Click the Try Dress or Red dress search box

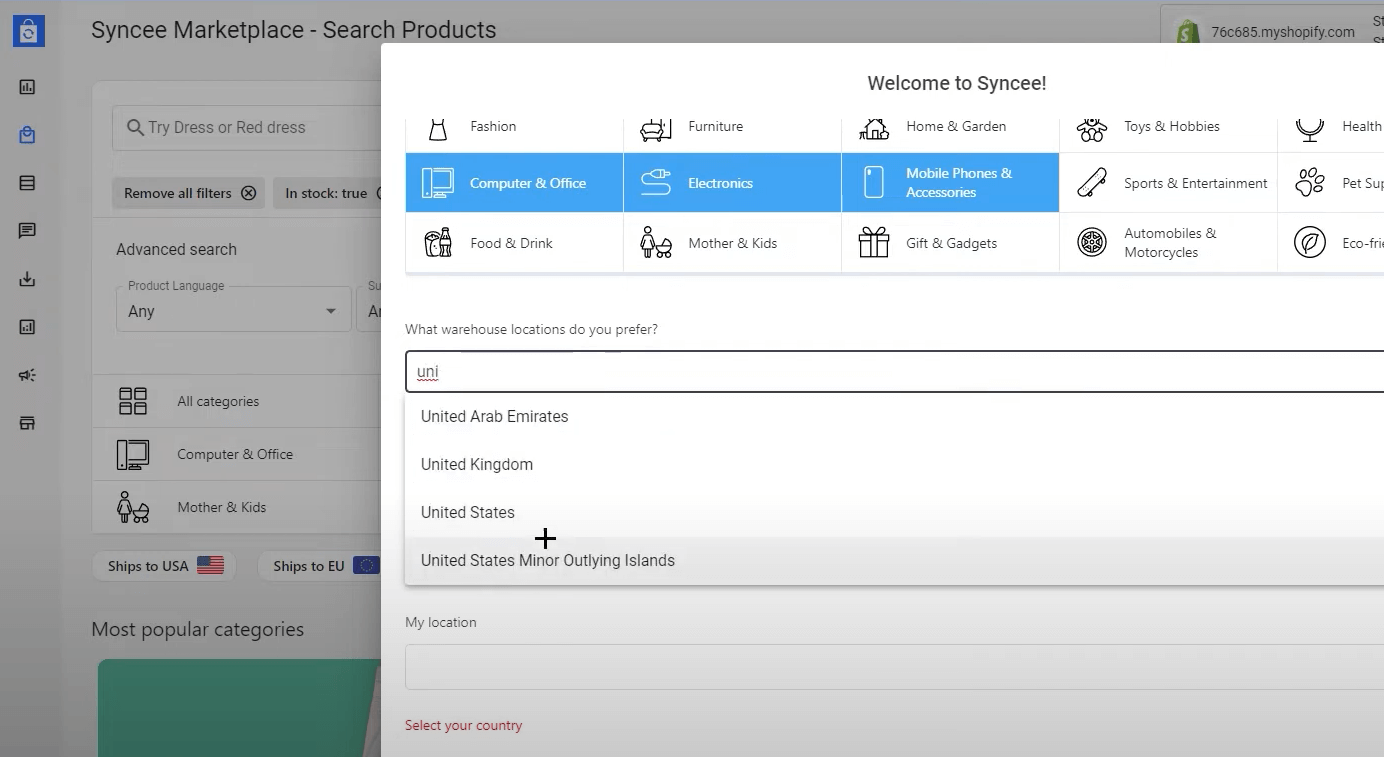[250, 128]
